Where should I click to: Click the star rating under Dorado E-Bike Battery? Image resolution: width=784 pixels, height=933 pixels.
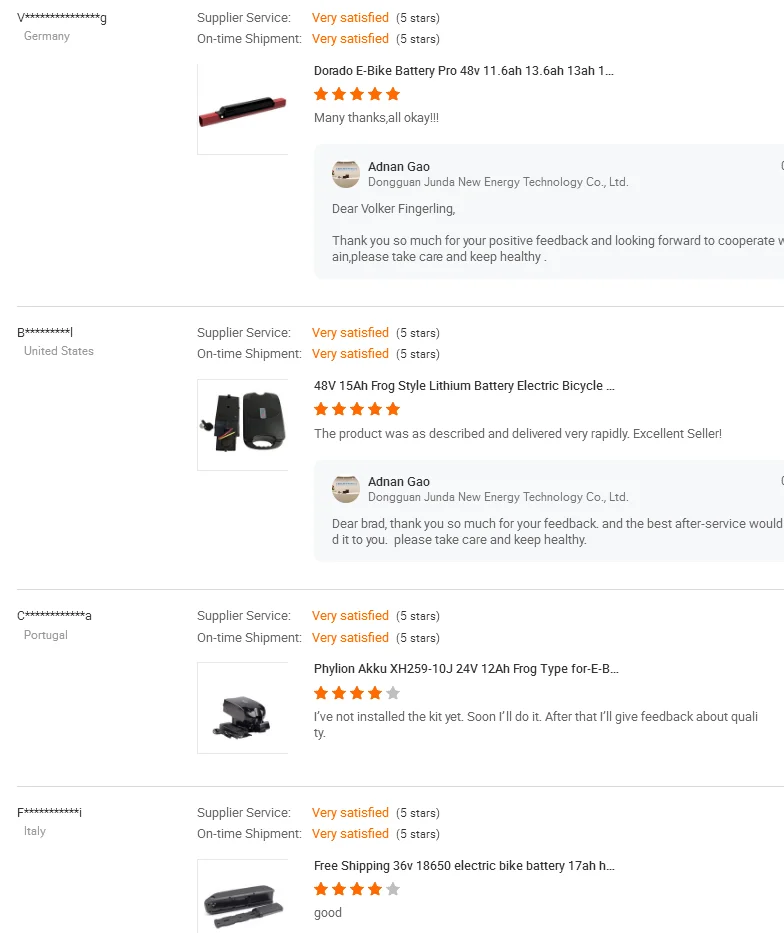(x=357, y=94)
